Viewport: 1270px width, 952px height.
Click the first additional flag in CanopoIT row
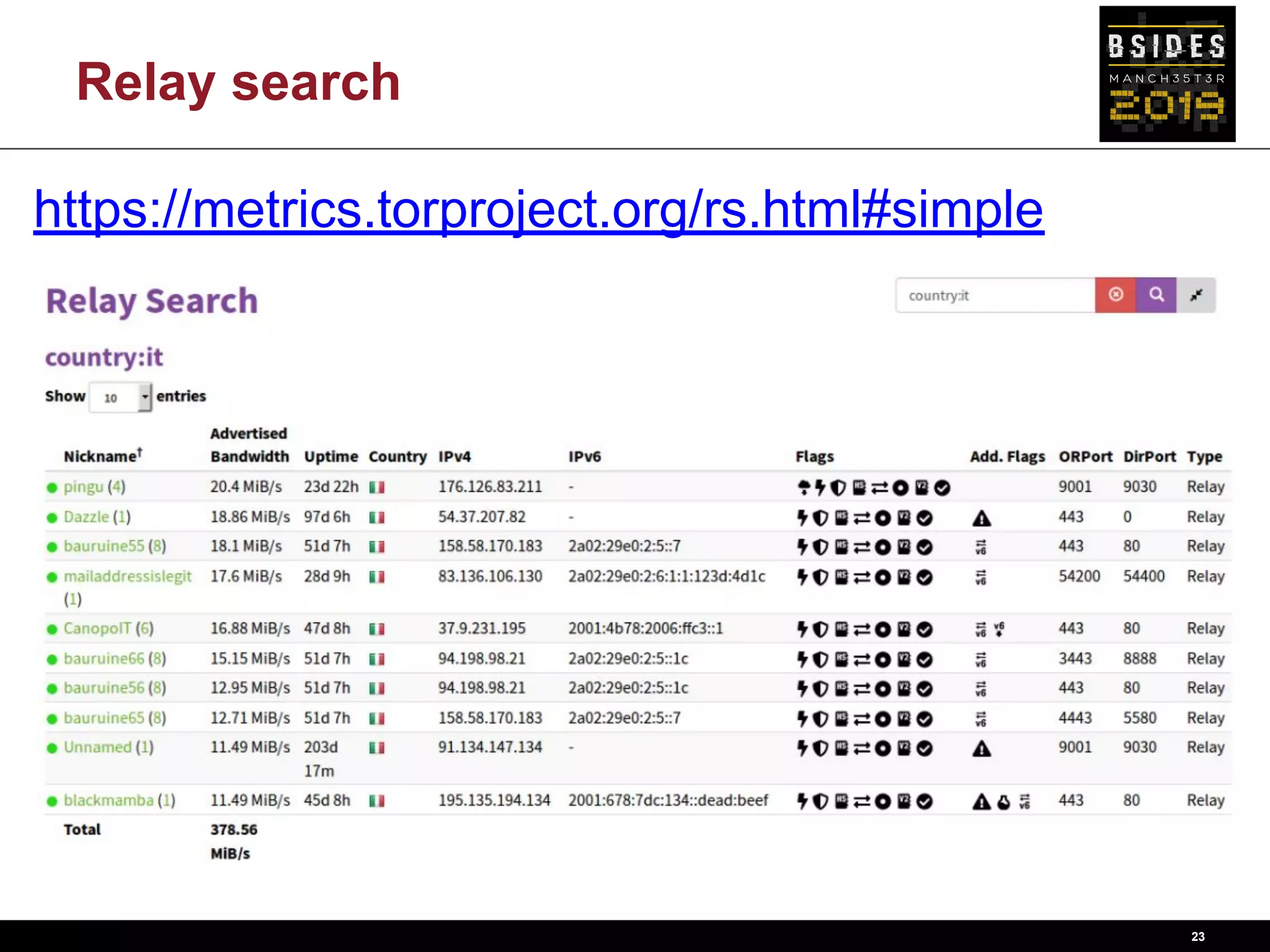[980, 630]
